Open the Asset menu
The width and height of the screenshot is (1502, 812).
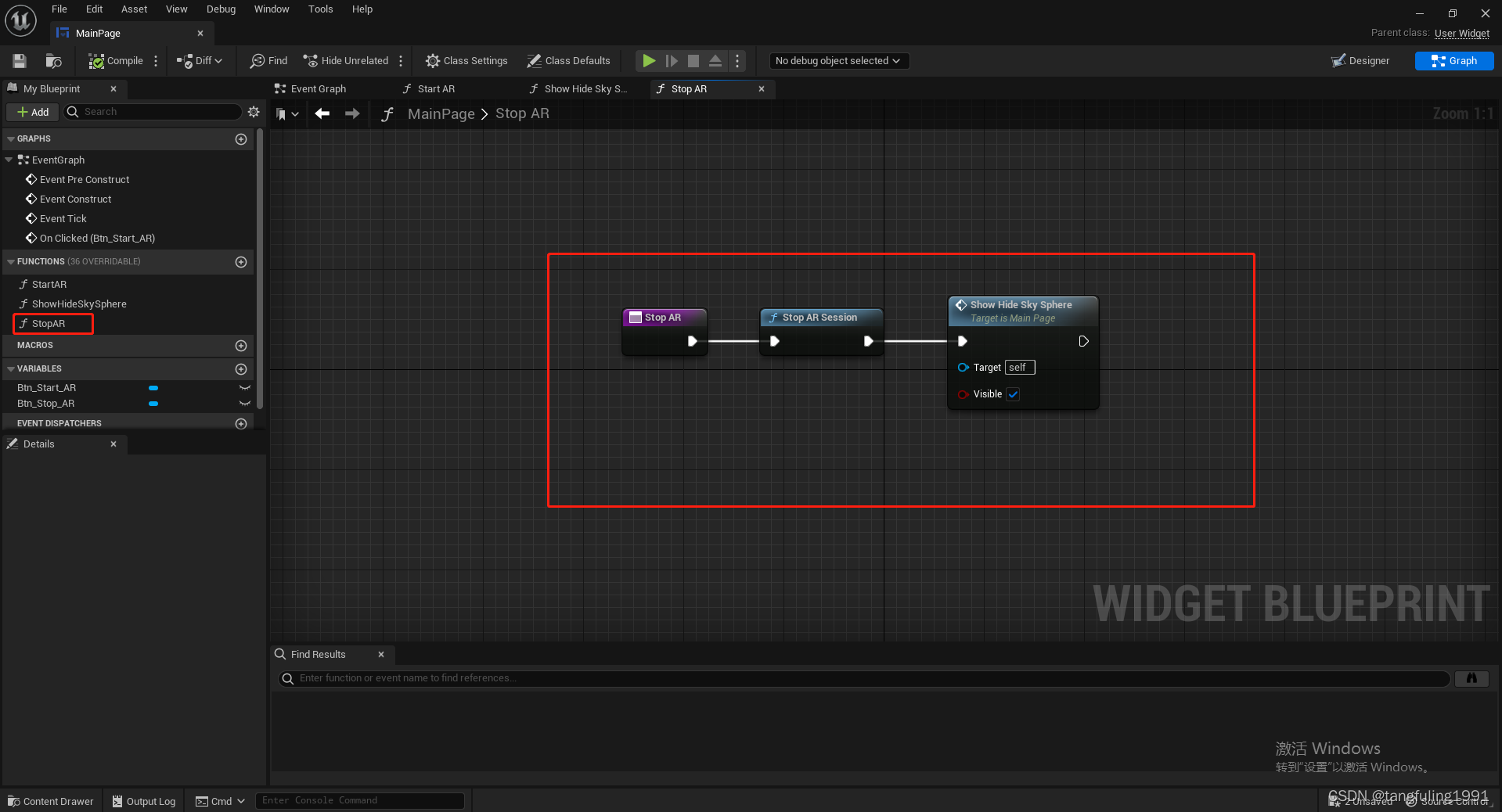(135, 9)
